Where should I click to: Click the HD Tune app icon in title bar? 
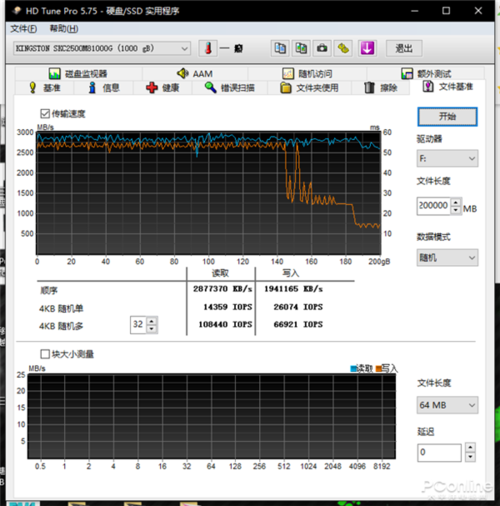point(16,11)
